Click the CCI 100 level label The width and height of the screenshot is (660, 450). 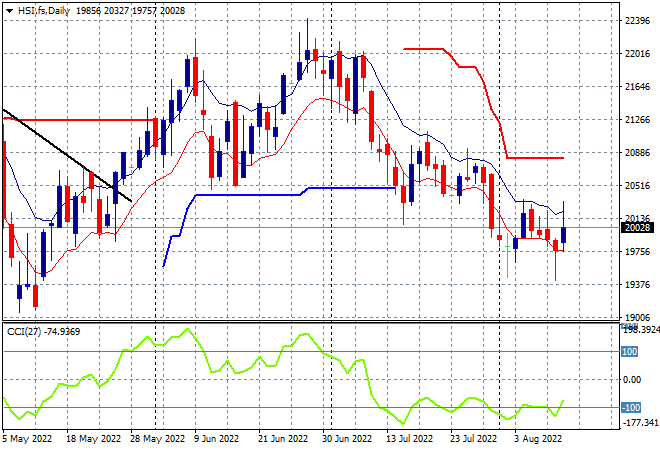coord(630,351)
